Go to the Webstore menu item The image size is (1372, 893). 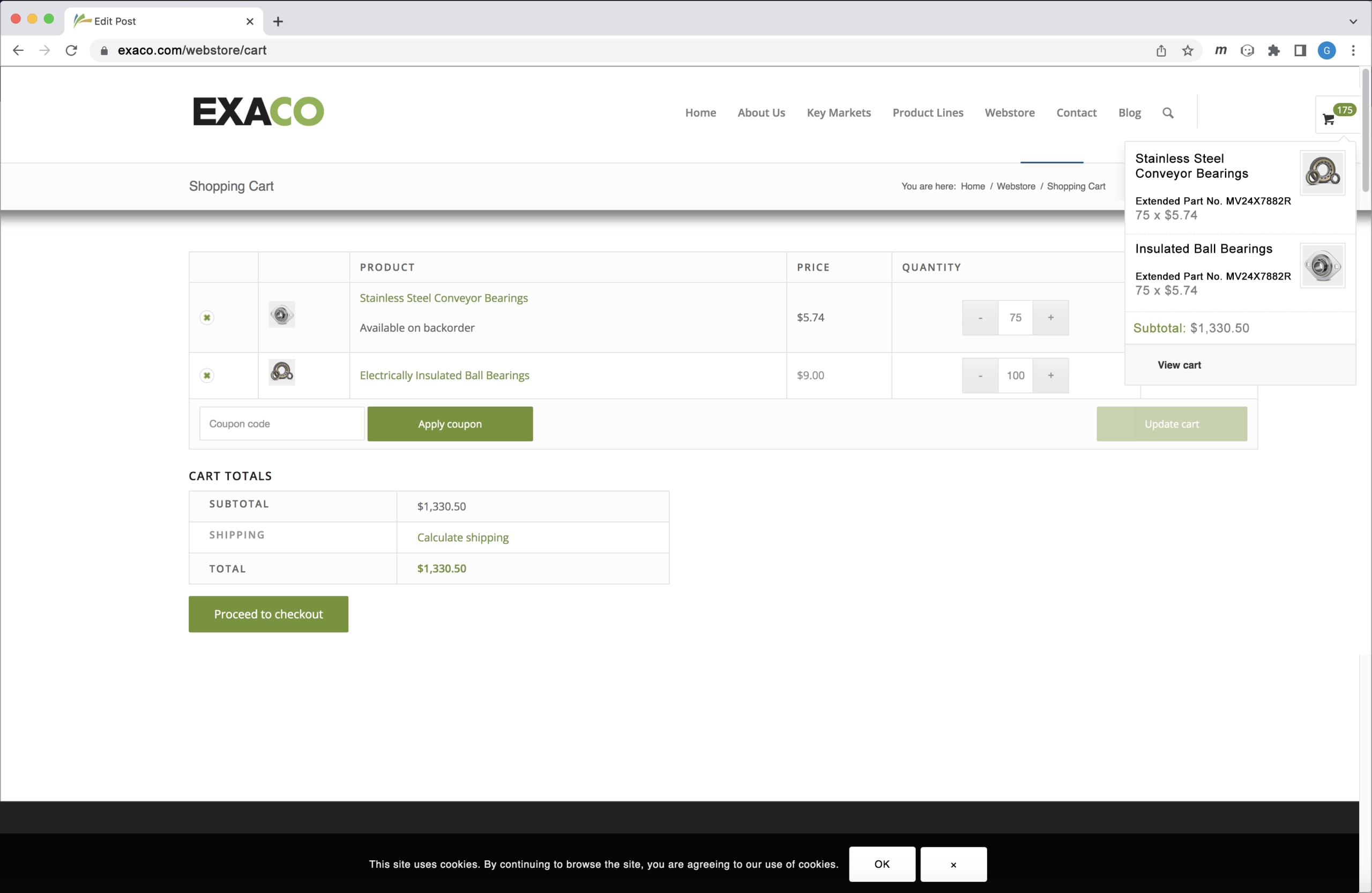[x=1009, y=113]
